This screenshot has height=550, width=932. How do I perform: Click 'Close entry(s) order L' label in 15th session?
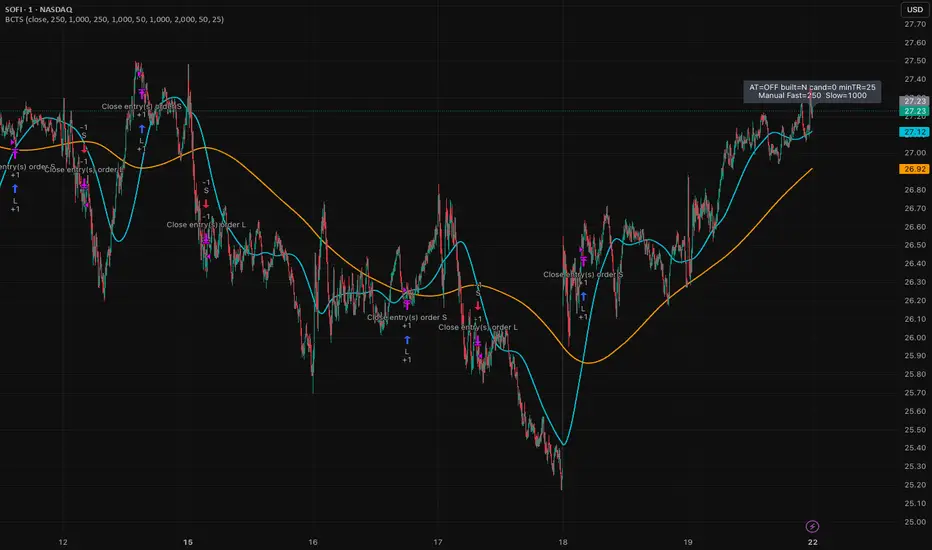click(206, 225)
